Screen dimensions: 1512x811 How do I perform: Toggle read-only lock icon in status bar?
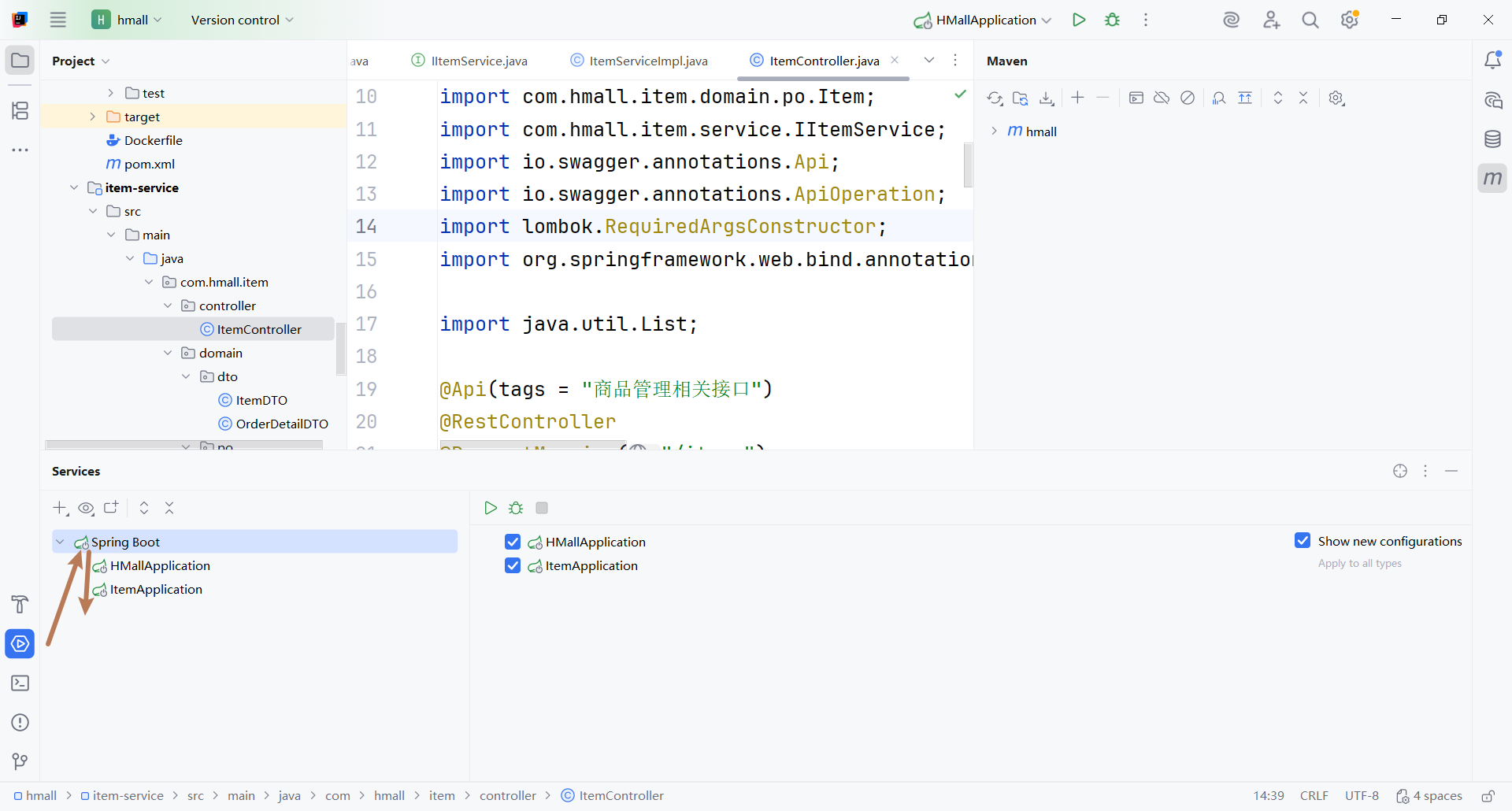tap(1488, 796)
